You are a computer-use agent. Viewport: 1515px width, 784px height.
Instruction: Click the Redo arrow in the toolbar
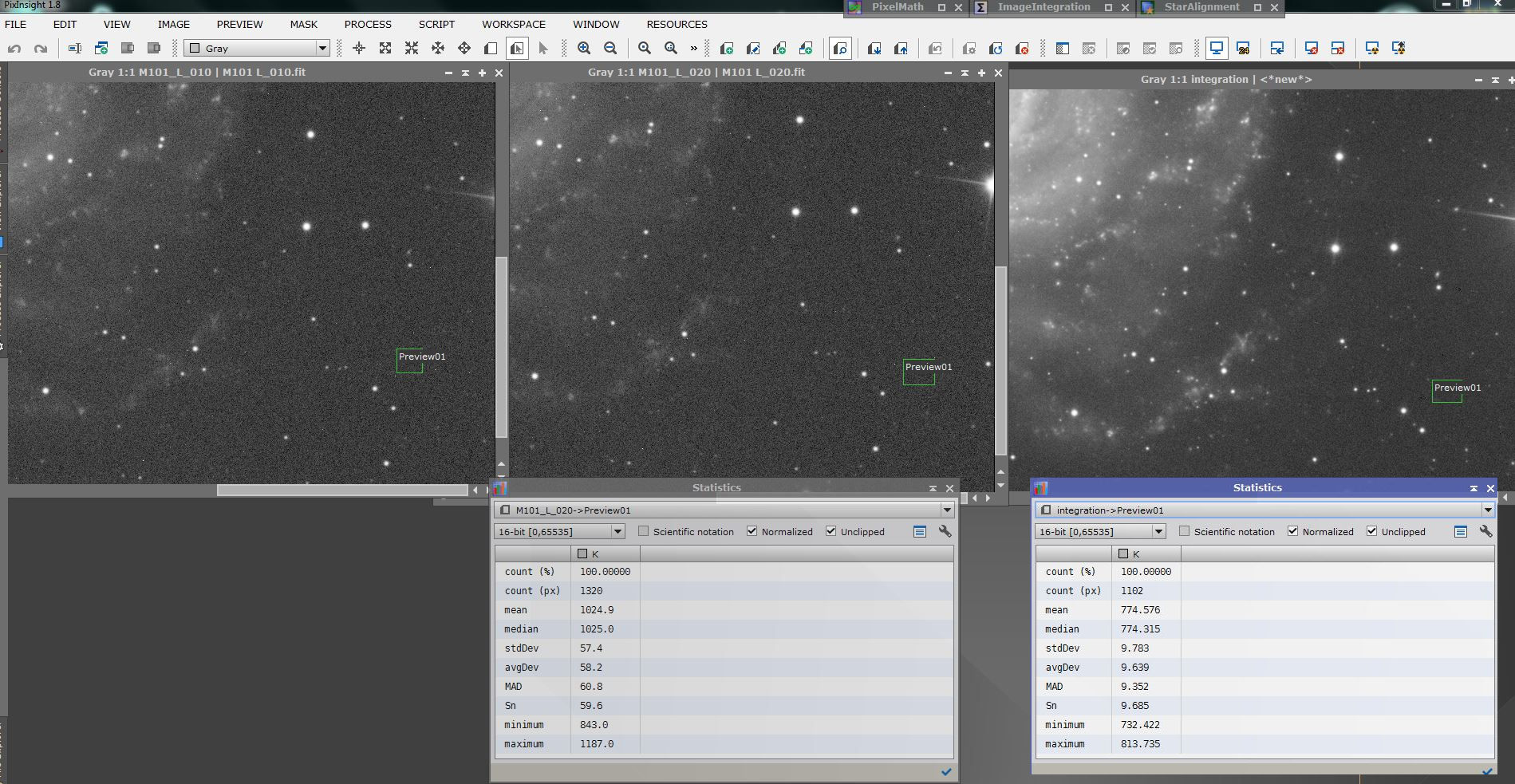point(41,49)
